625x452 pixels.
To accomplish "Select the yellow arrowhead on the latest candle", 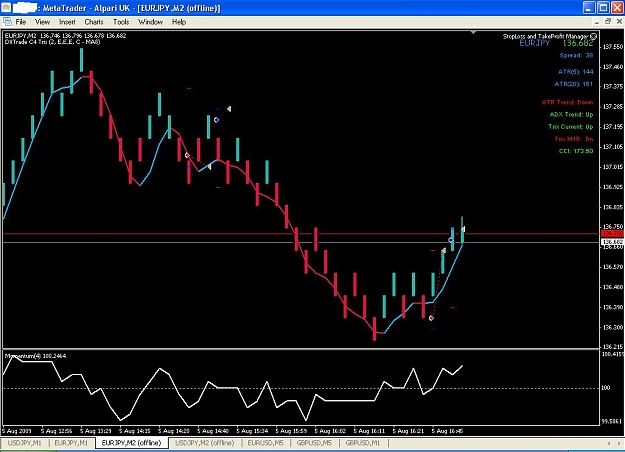I will (463, 229).
